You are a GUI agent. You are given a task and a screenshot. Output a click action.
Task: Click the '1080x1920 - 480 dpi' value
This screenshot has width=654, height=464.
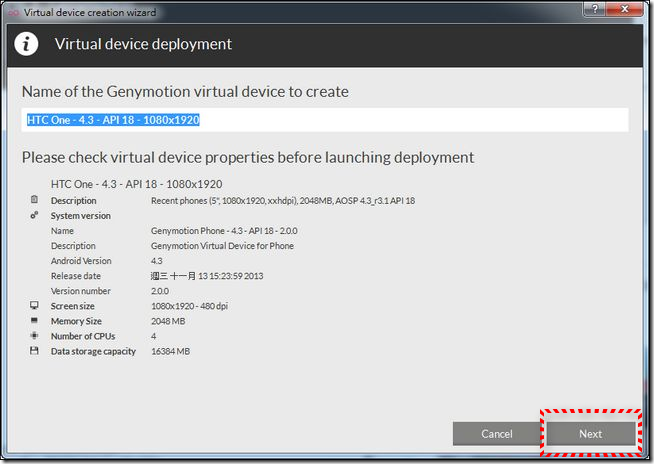point(189,306)
